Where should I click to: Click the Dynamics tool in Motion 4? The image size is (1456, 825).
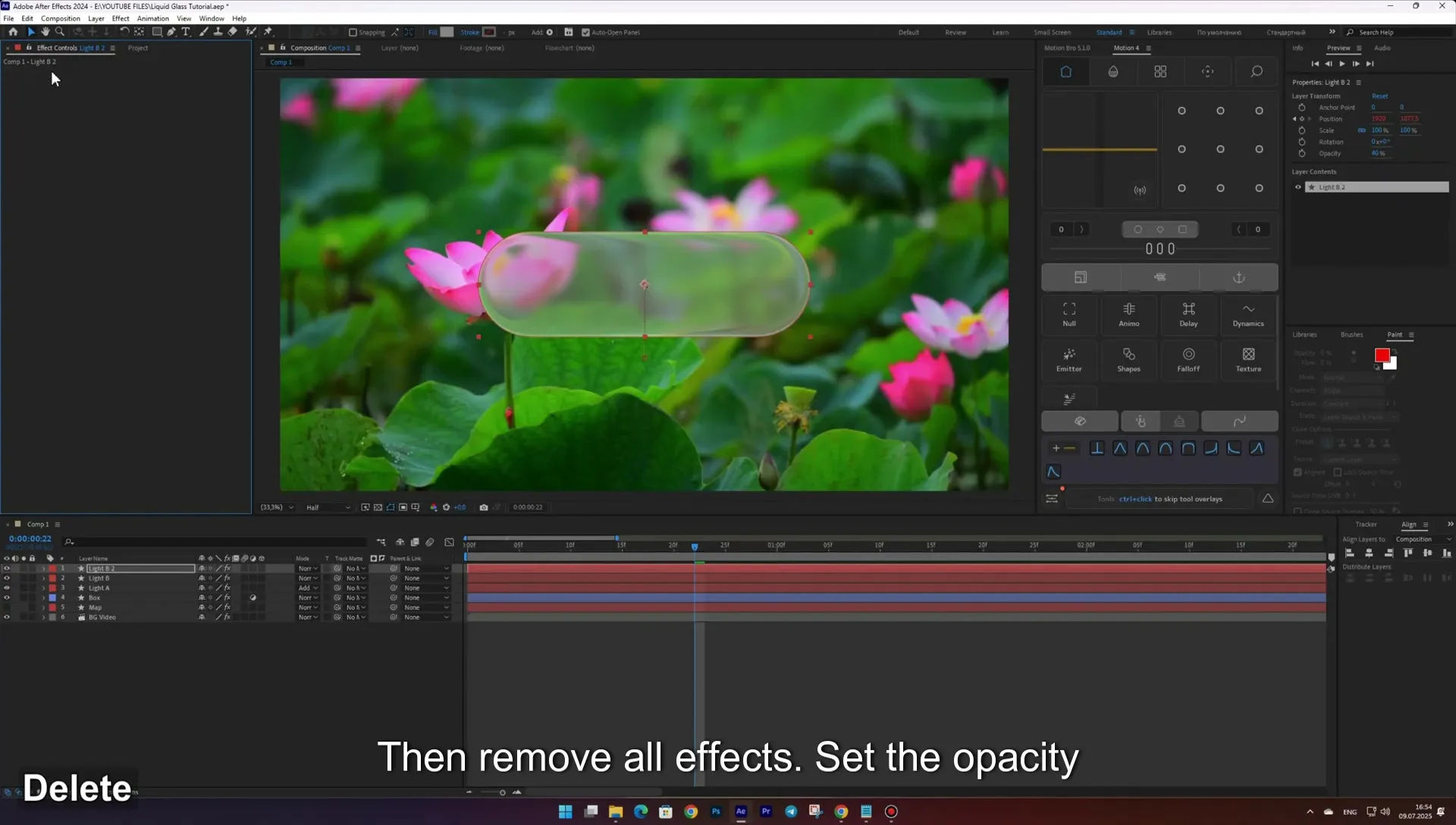[x=1248, y=314]
